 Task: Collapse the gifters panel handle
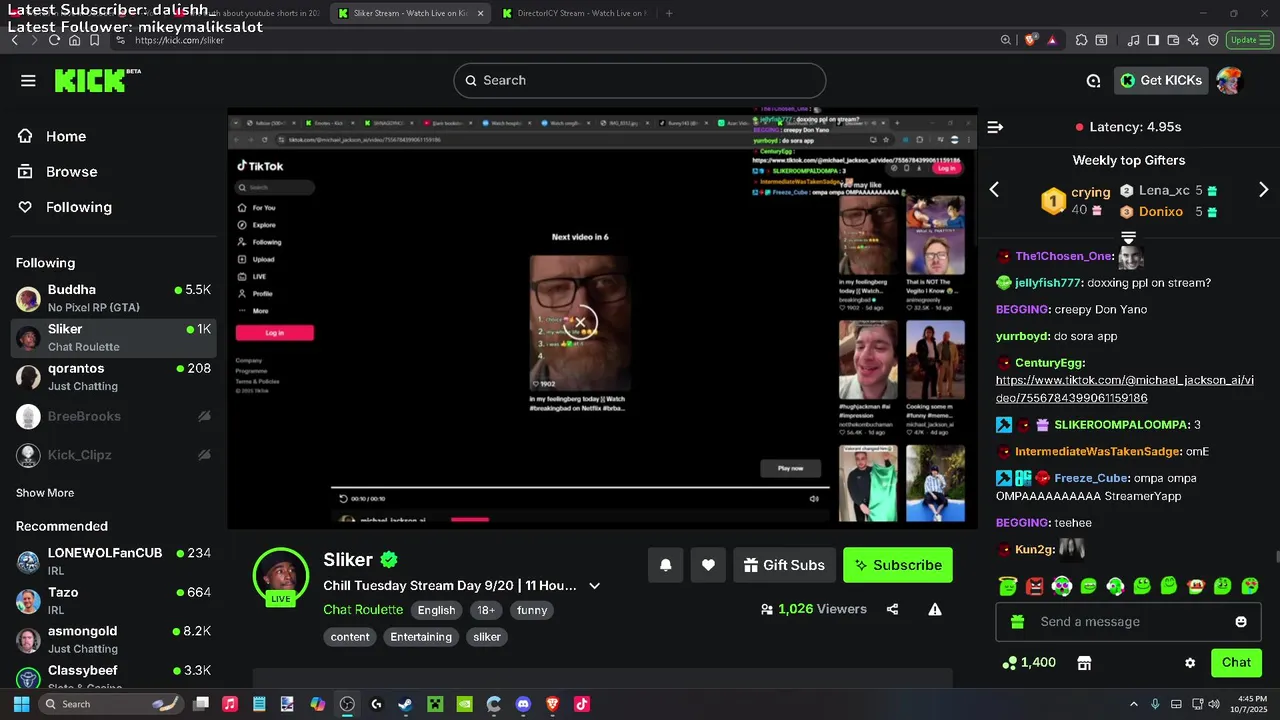(x=1129, y=237)
